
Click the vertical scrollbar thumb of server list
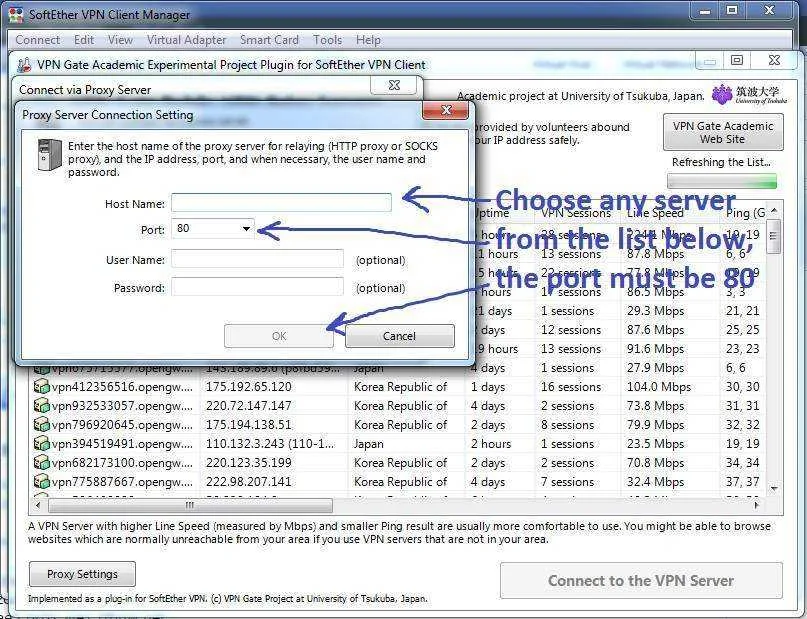774,236
